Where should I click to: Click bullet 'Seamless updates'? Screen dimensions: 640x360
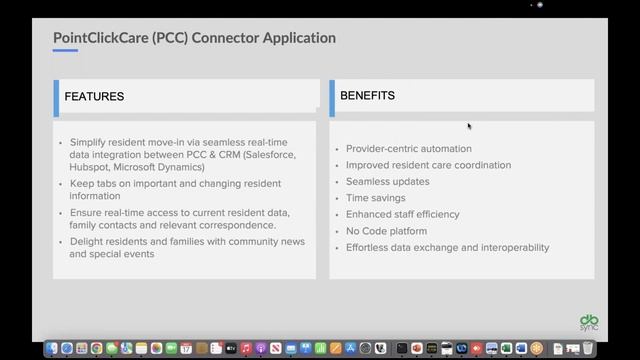(x=387, y=182)
